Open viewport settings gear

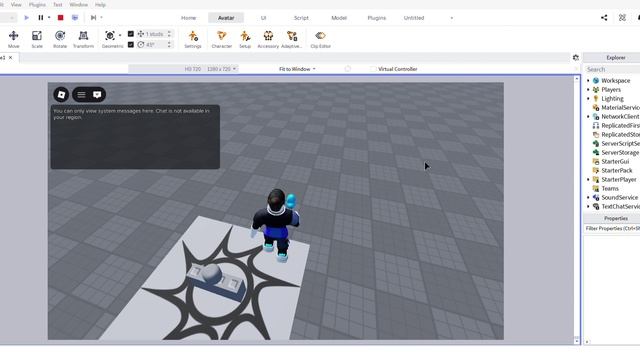576,58
